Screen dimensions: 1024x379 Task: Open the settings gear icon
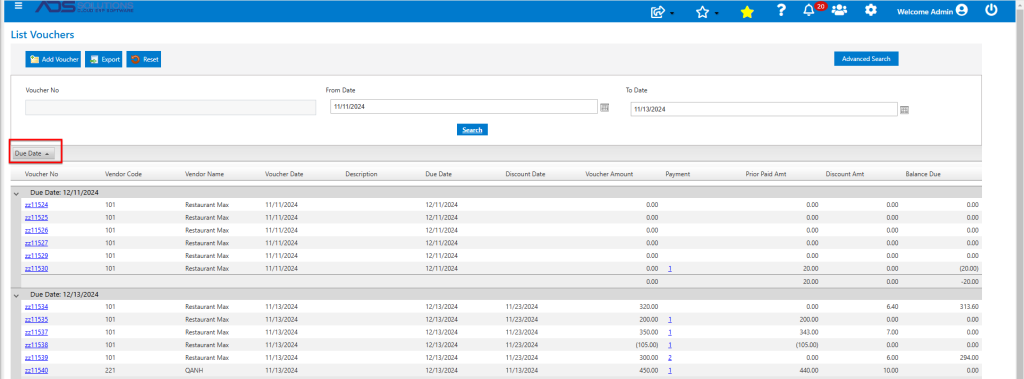click(871, 10)
